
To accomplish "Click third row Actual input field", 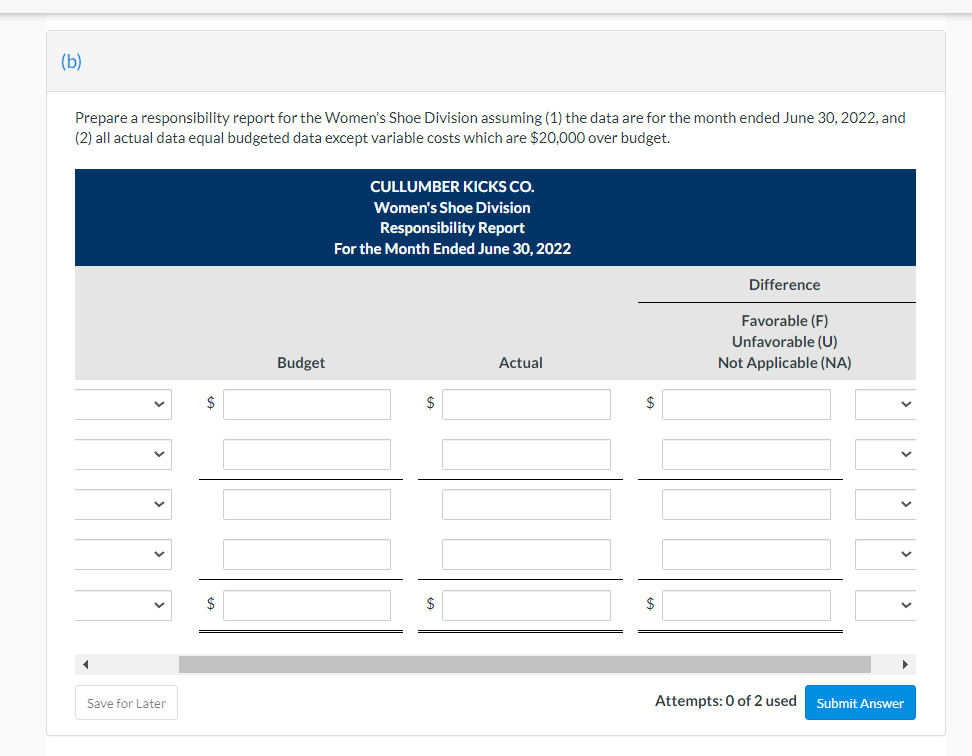I will (x=526, y=504).
